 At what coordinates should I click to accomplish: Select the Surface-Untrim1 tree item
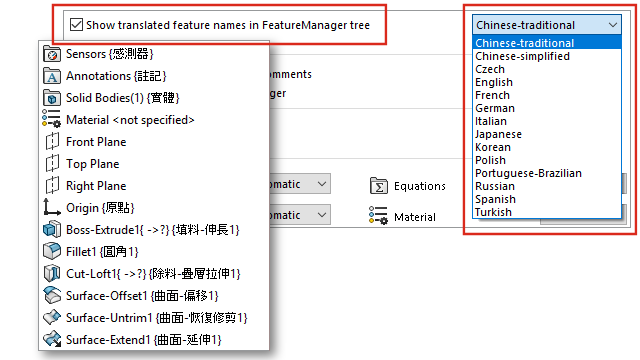point(145,318)
